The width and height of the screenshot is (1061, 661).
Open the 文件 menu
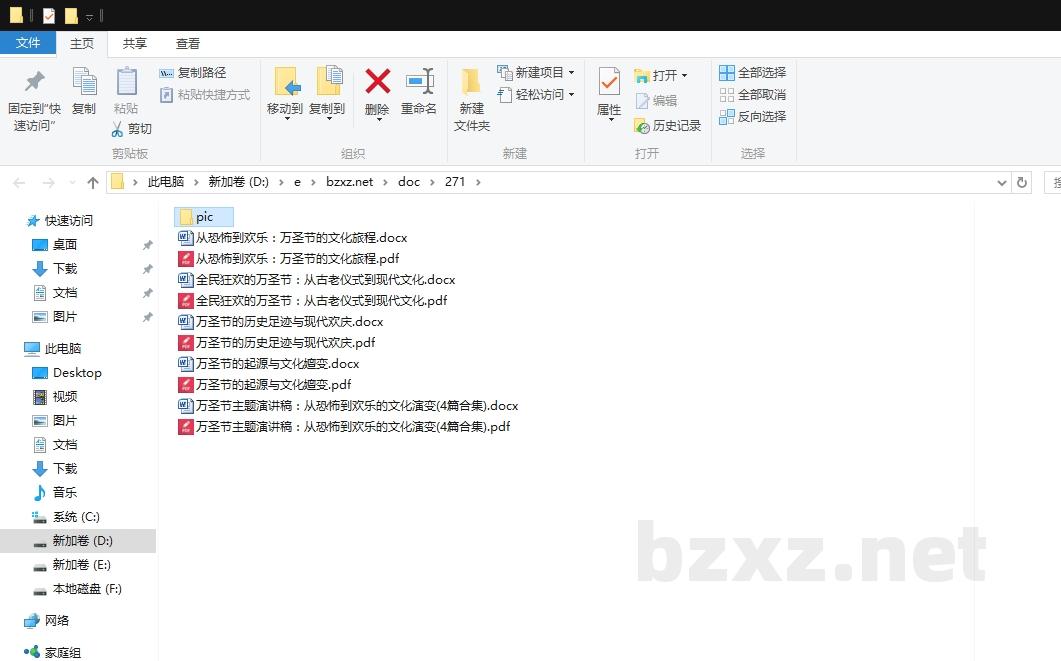tap(28, 43)
